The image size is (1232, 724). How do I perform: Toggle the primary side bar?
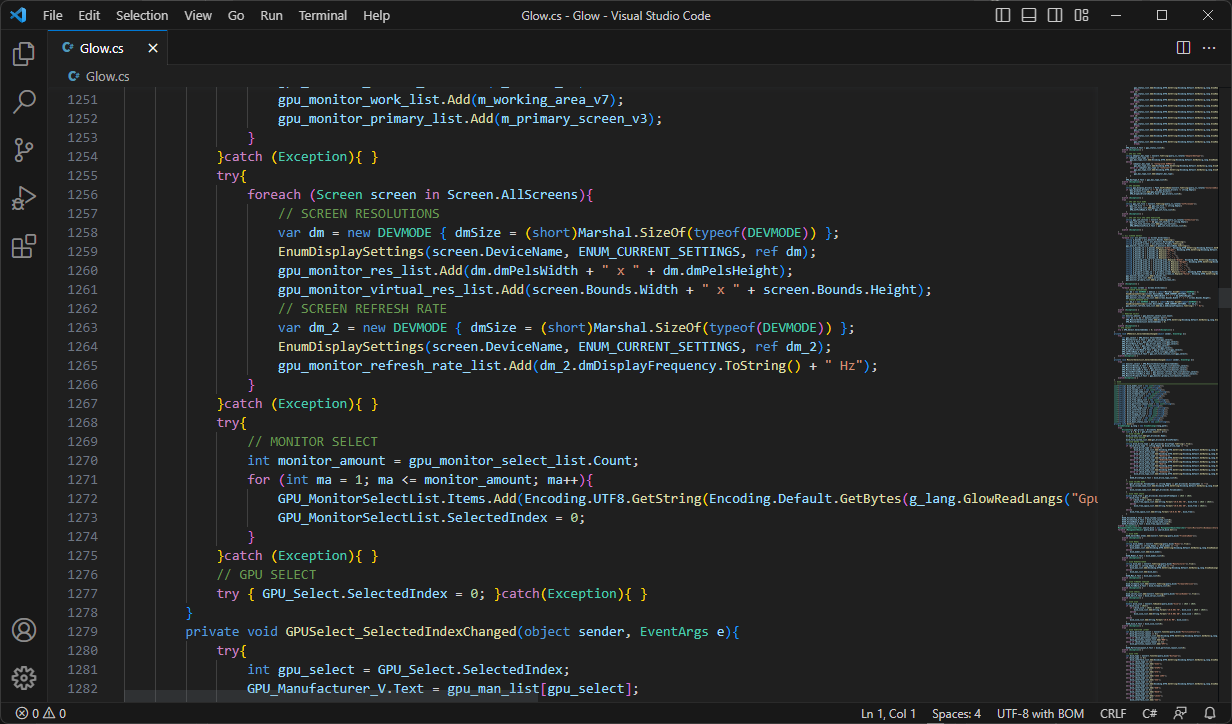pos(1002,16)
